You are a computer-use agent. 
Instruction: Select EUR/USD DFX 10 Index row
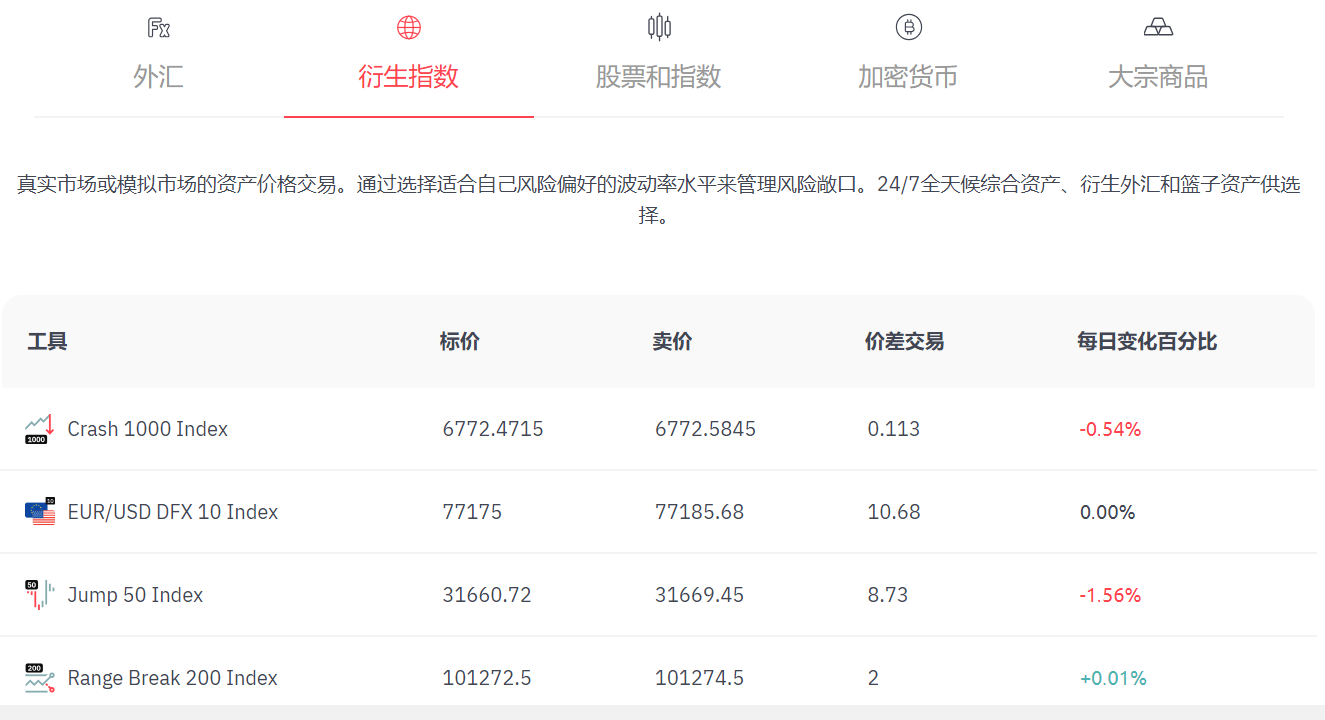point(172,512)
